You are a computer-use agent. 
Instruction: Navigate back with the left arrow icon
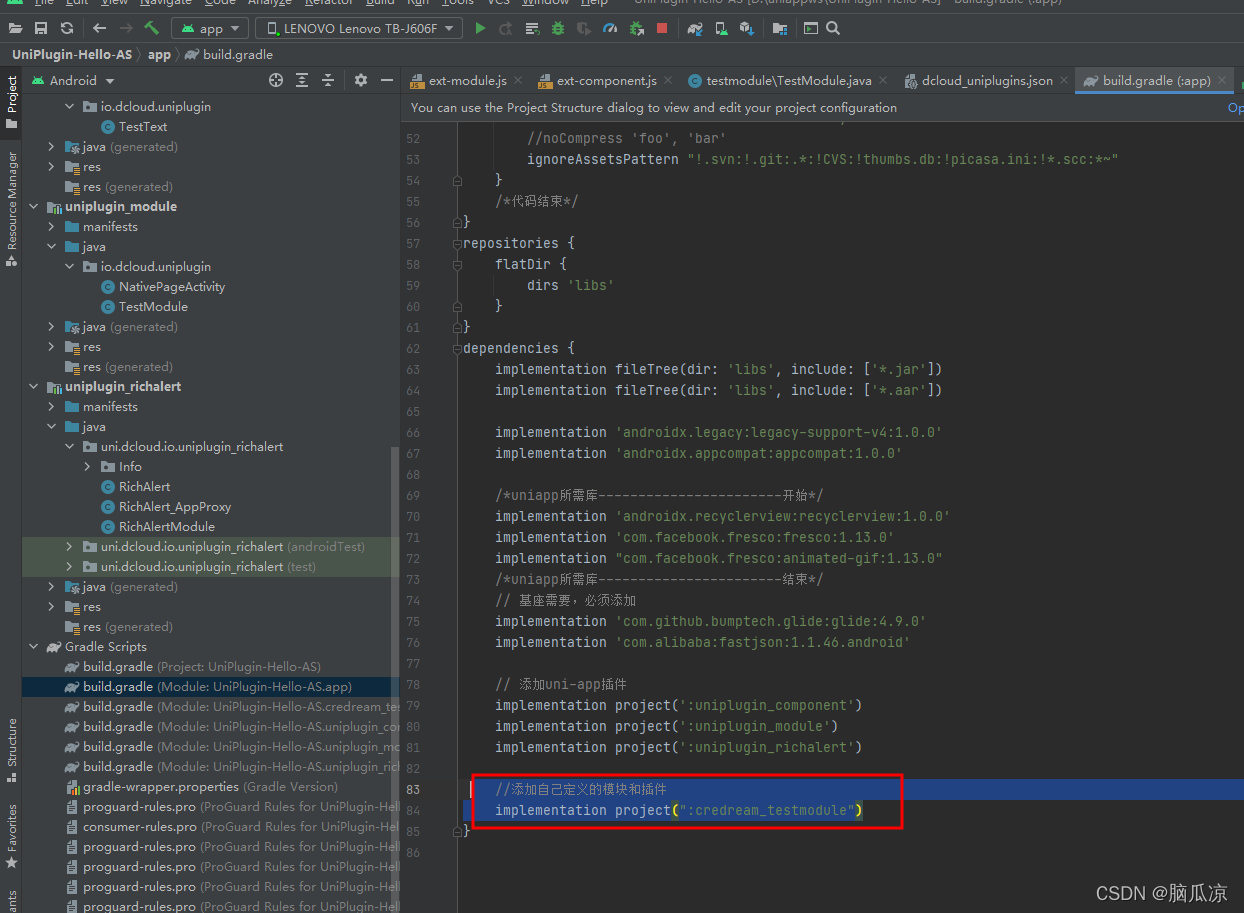coord(99,28)
